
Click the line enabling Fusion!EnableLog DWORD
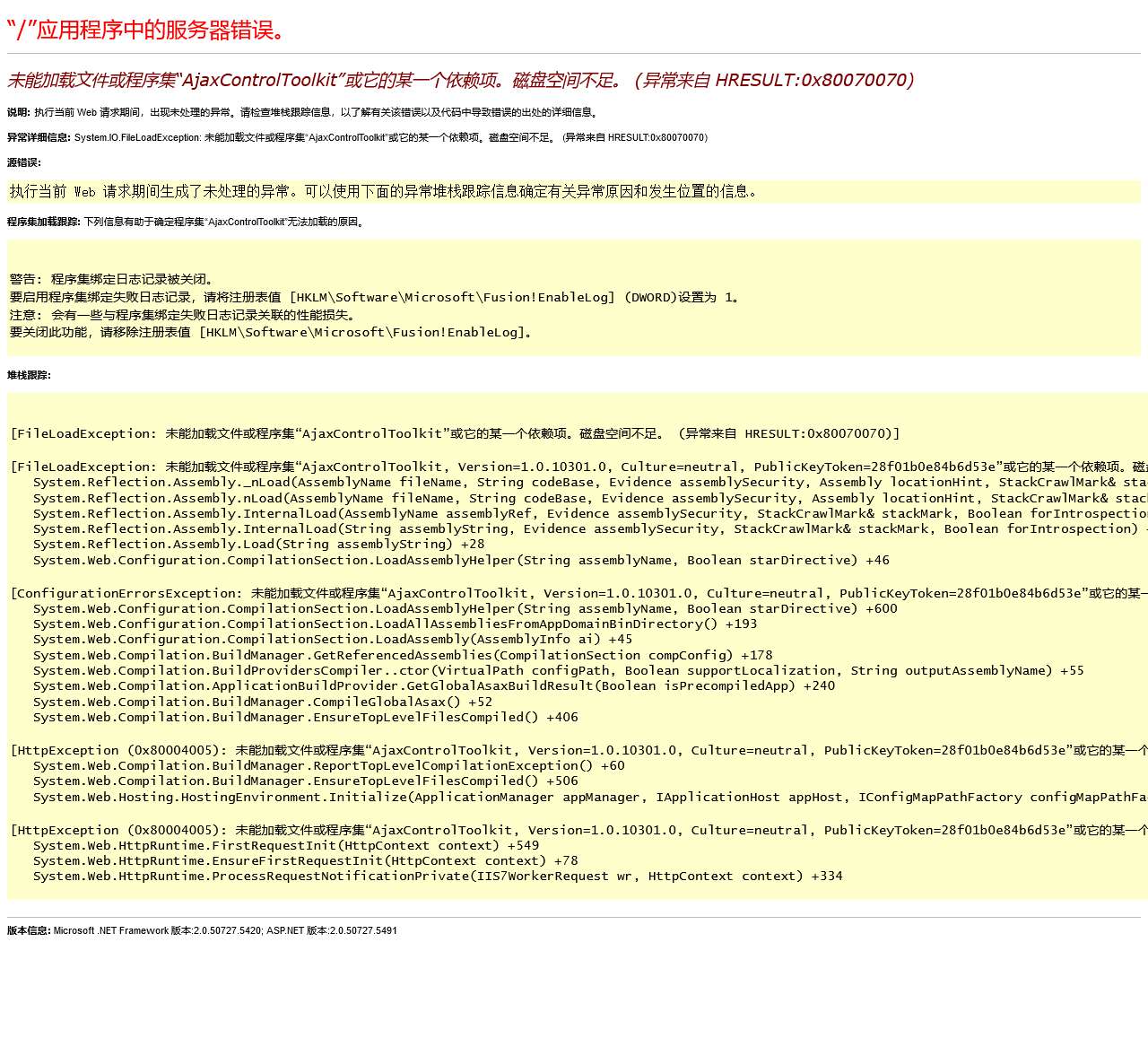coord(376,297)
